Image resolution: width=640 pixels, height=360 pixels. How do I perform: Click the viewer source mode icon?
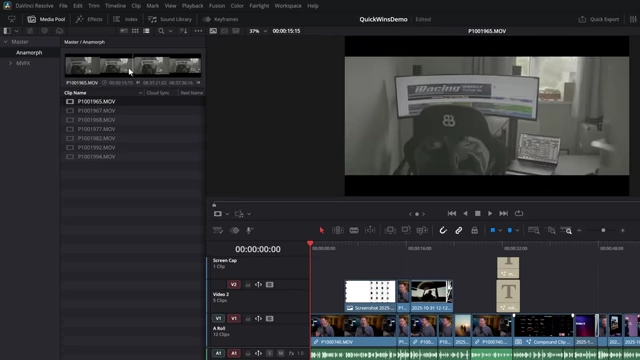[x=213, y=31]
